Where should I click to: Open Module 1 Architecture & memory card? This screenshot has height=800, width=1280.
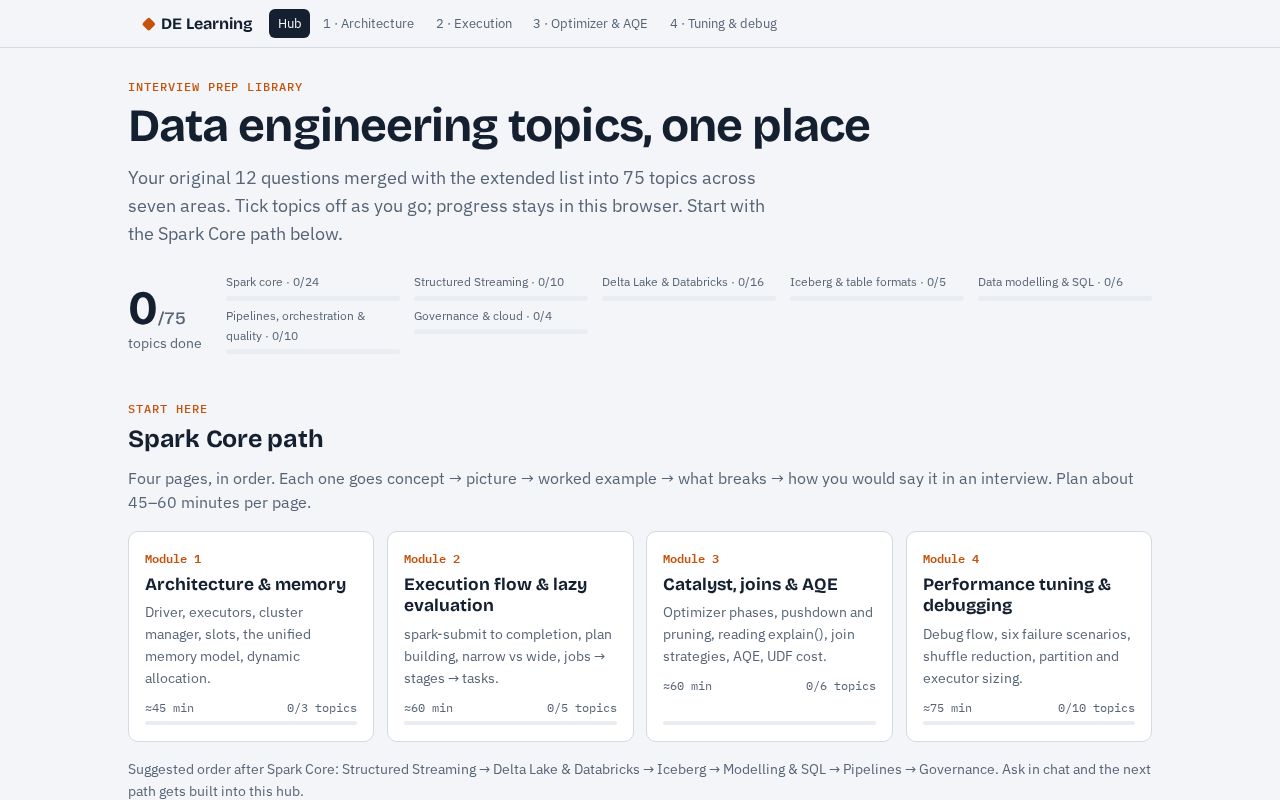tap(251, 636)
